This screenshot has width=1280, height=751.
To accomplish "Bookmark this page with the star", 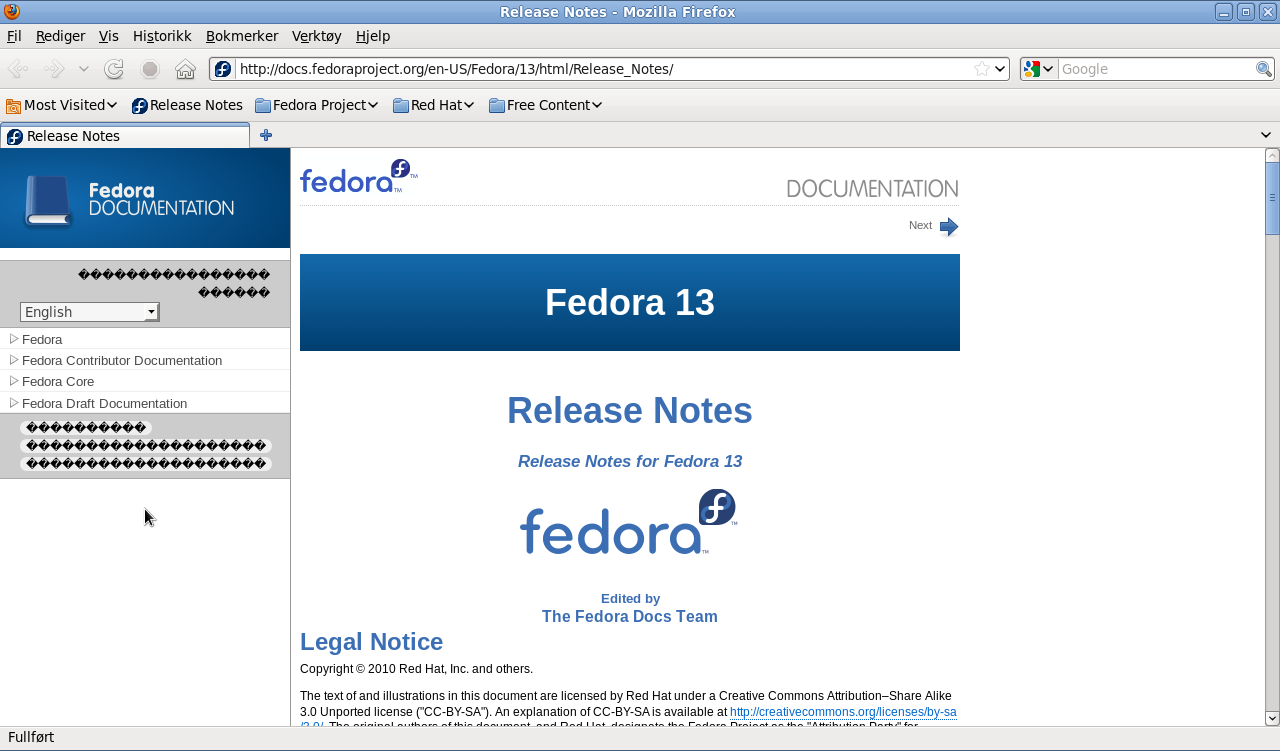I will 982,69.
